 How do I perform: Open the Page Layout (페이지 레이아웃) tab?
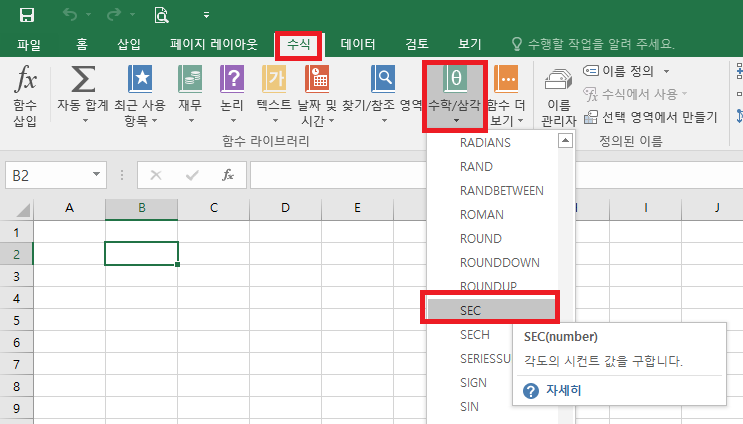tap(214, 45)
